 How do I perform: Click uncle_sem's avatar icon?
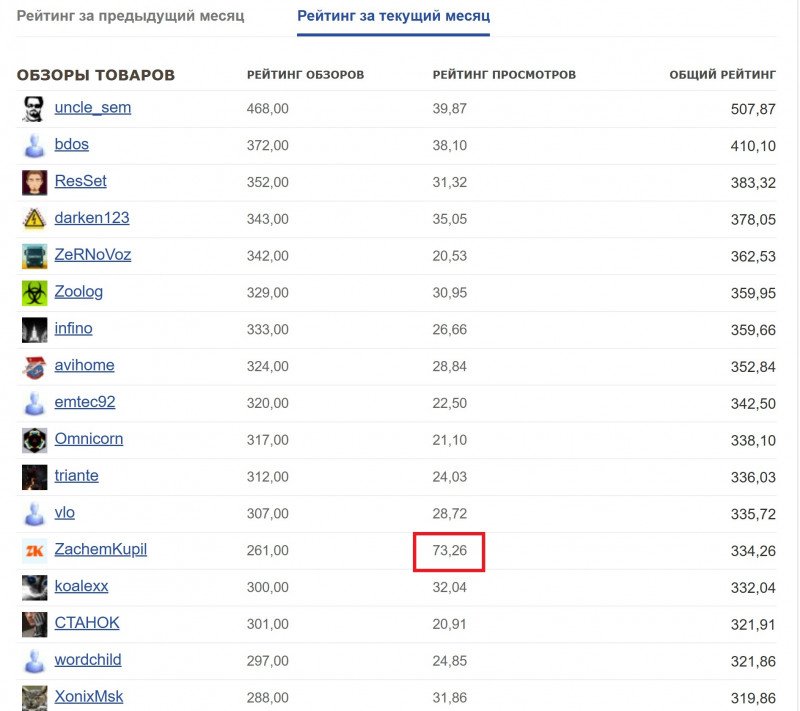[x=34, y=109]
